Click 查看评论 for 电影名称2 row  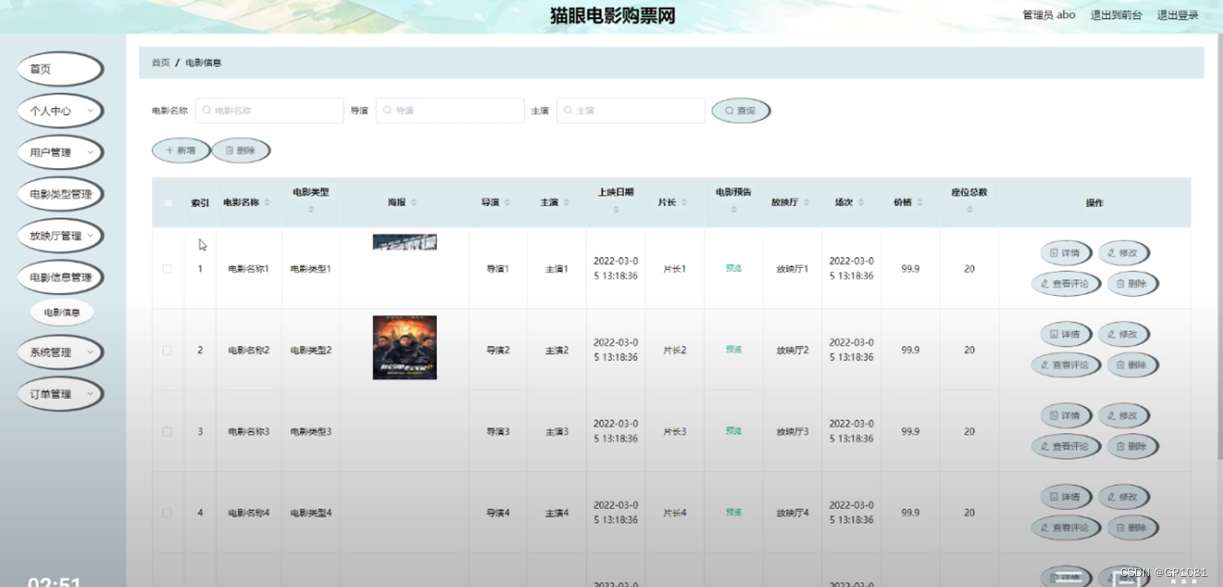click(1066, 365)
